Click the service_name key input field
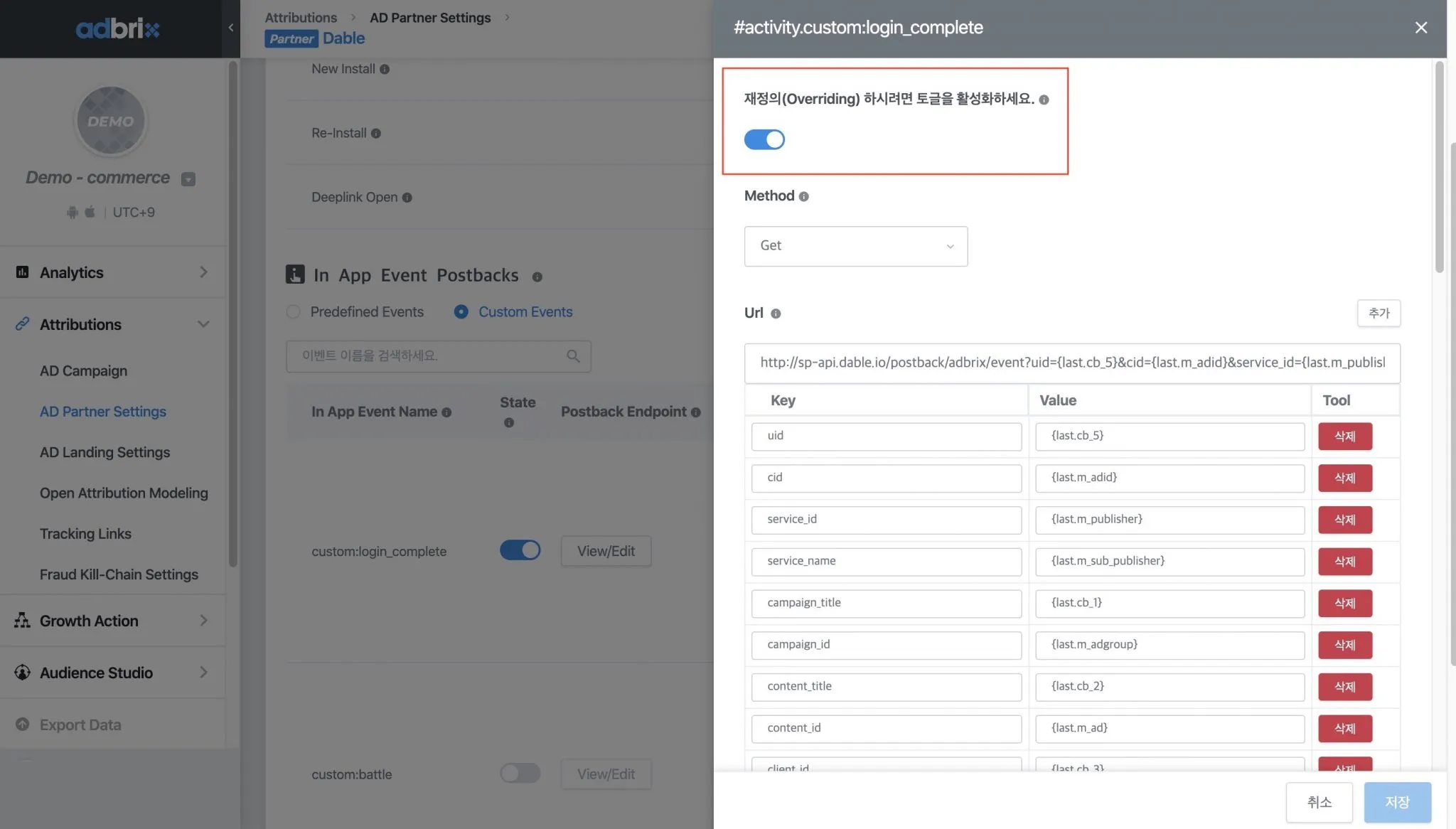 pos(886,562)
